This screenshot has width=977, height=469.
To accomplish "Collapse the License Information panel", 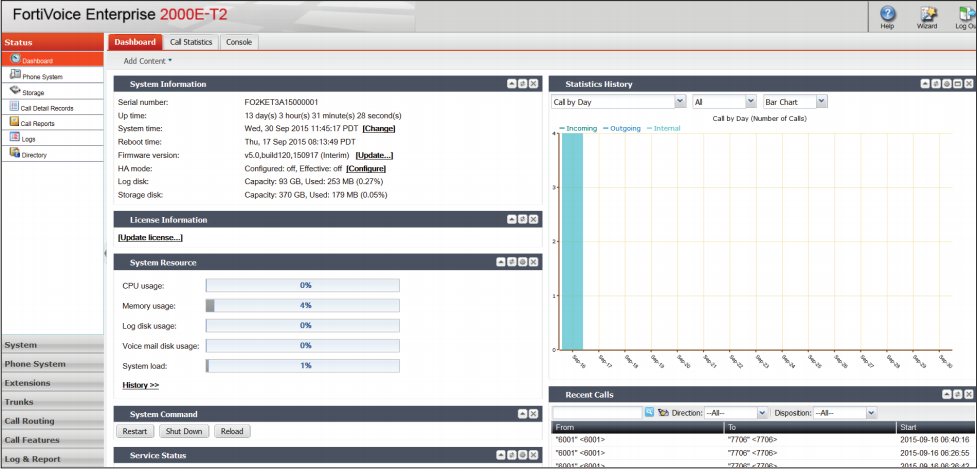I will click(x=512, y=219).
